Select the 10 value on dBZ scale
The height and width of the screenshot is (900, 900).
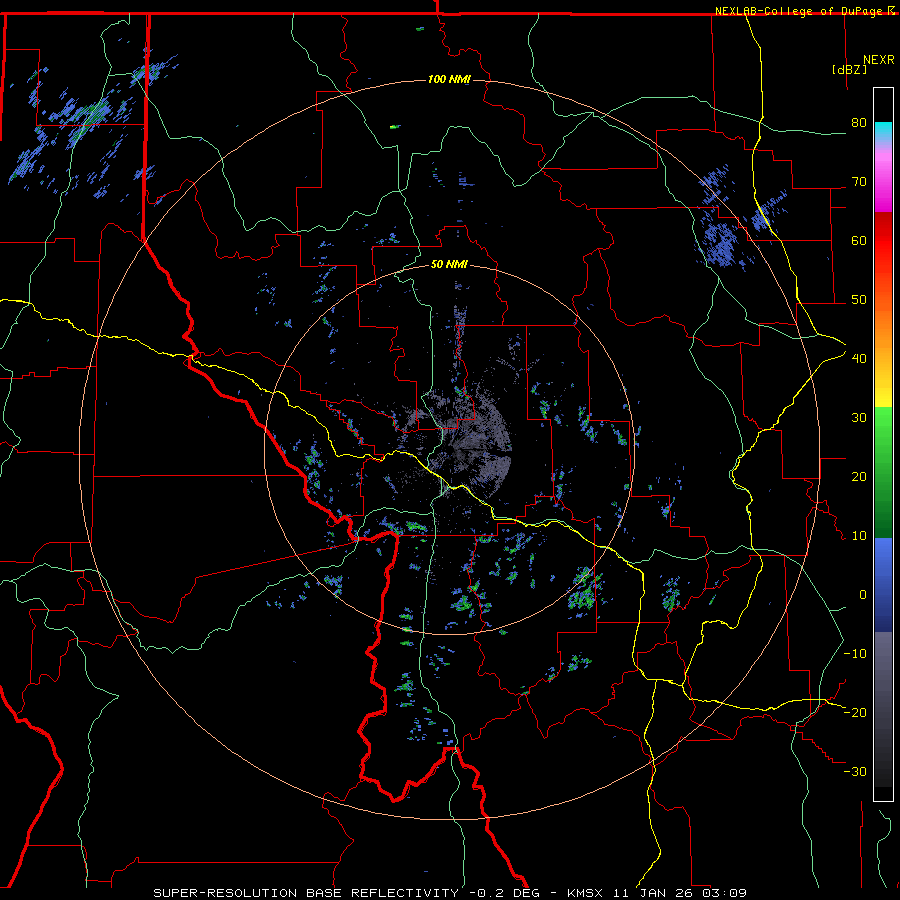click(x=859, y=536)
